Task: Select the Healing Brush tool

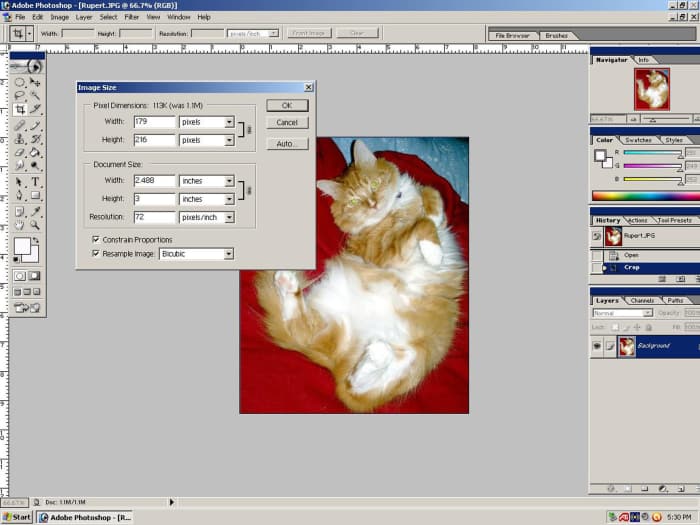Action: pos(20,125)
